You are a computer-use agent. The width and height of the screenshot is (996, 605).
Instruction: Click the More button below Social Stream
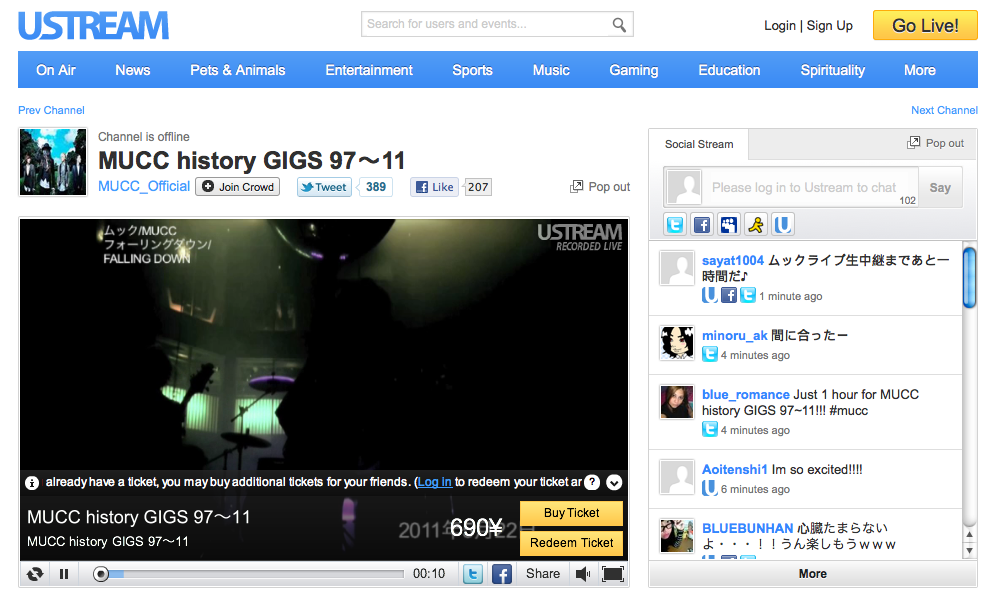click(x=812, y=574)
